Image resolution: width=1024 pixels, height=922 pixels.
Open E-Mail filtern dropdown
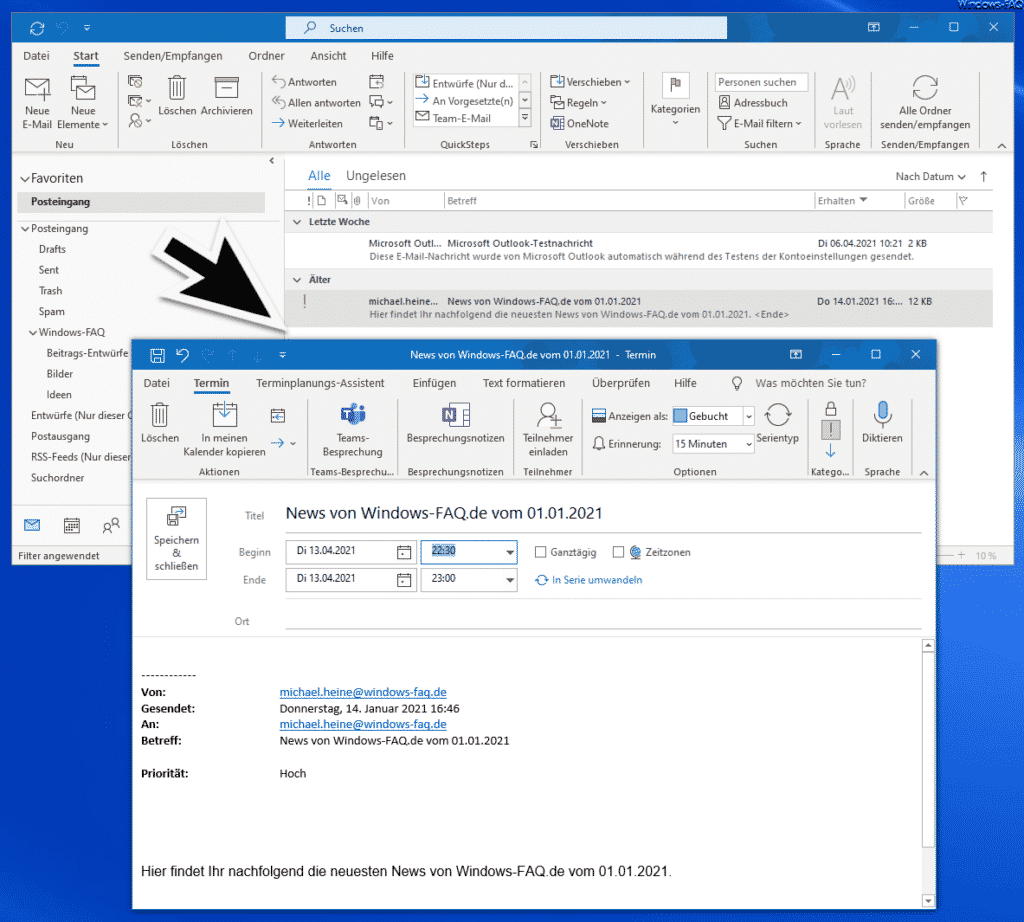(x=759, y=123)
